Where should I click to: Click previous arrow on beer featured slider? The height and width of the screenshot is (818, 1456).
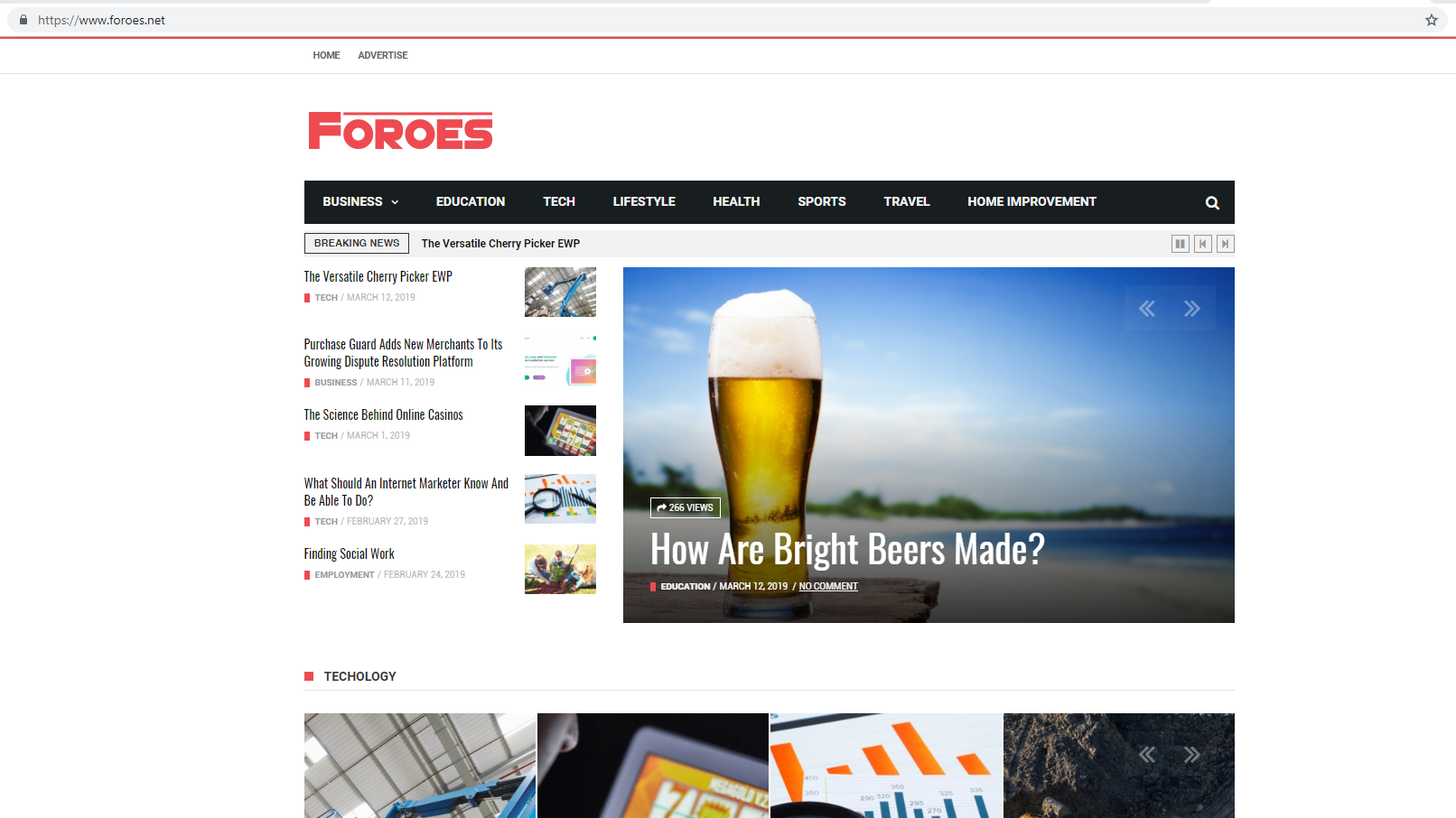point(1147,309)
